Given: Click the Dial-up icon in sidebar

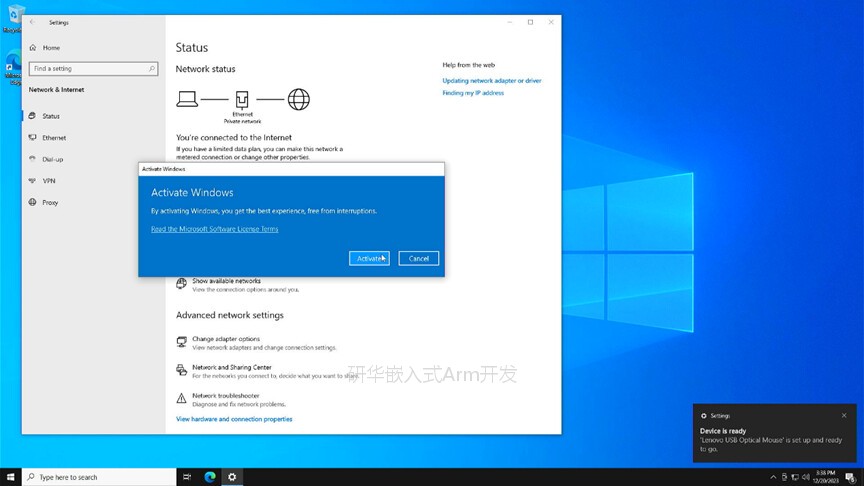Looking at the screenshot, I should coord(32,159).
